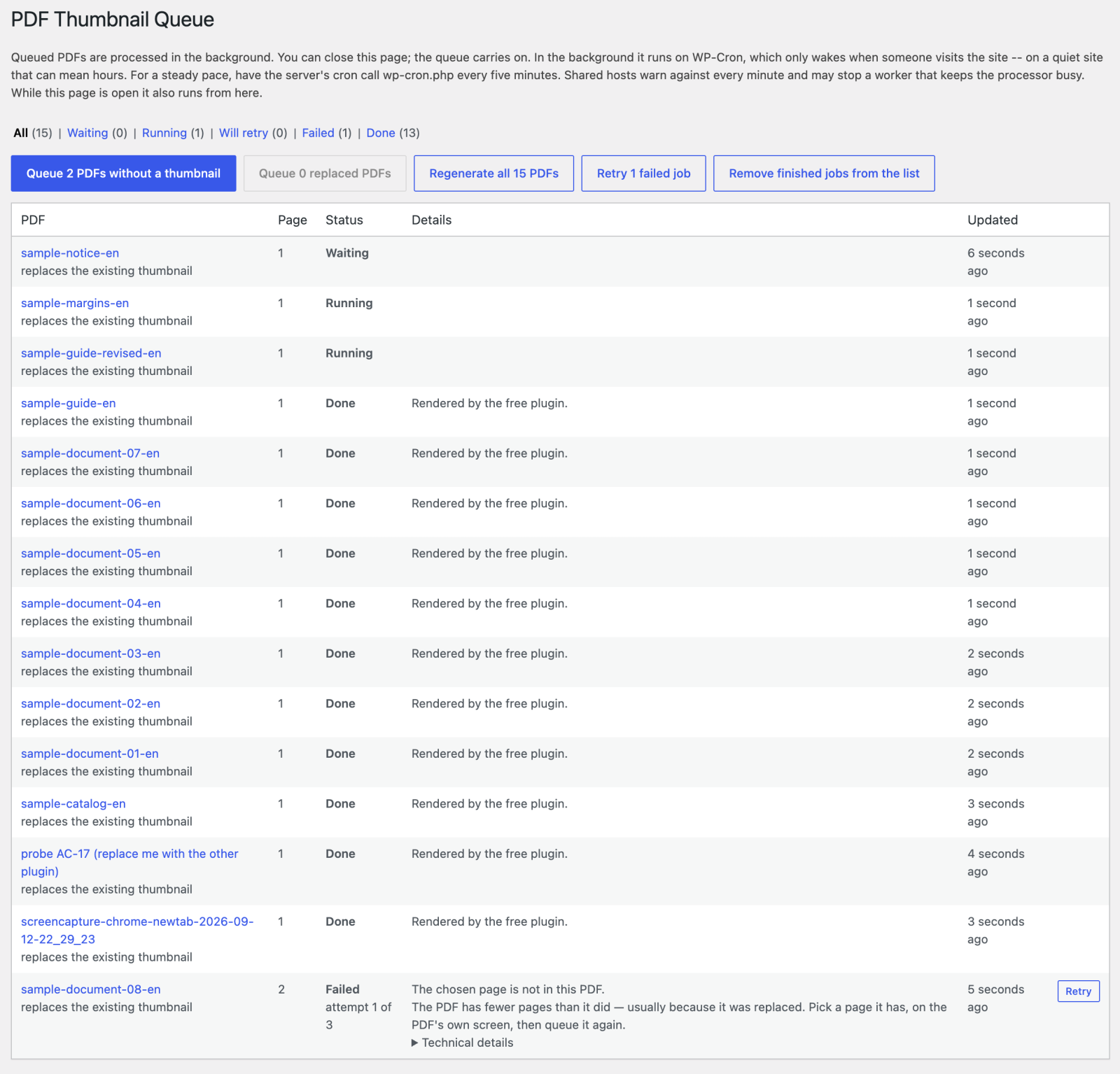1120x1074 pixels.
Task: Click the PDF column header
Action: pyautogui.click(x=33, y=220)
